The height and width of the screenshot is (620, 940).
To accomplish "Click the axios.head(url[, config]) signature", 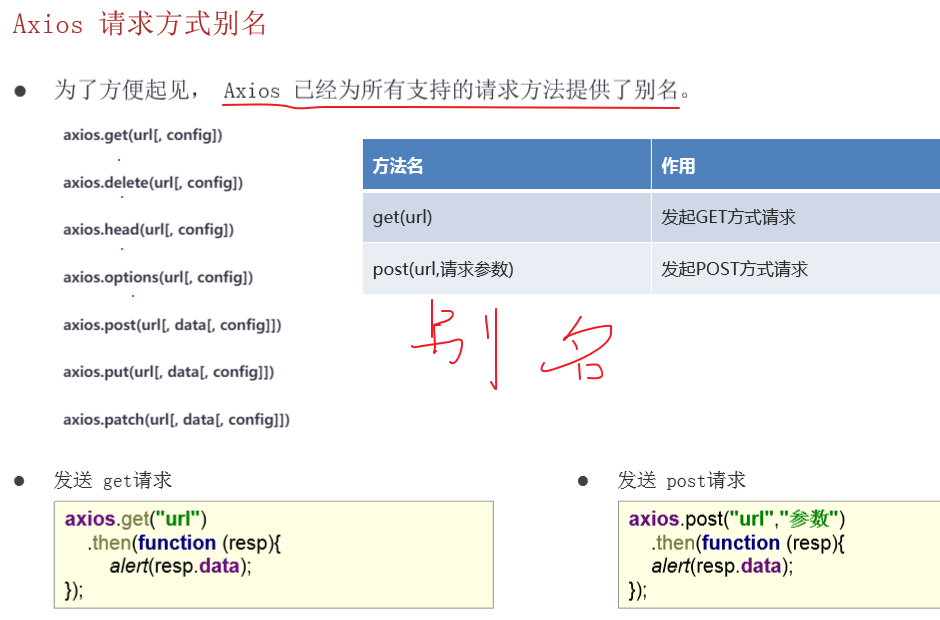I will coord(148,230).
